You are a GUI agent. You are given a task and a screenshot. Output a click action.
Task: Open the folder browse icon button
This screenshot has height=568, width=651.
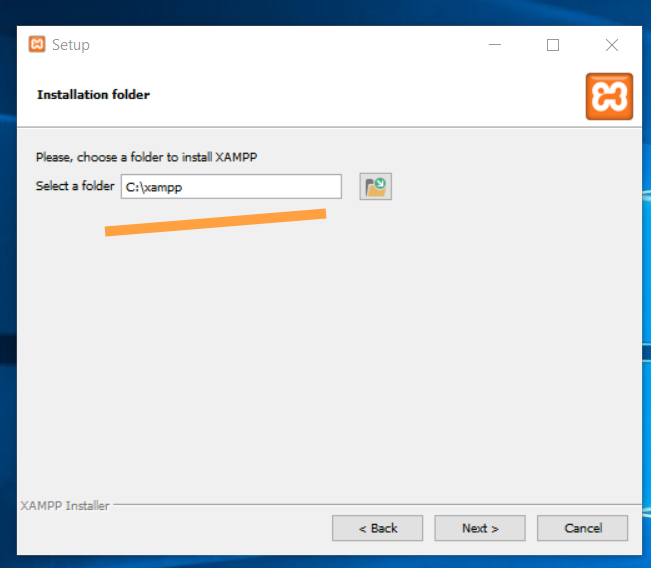(375, 186)
